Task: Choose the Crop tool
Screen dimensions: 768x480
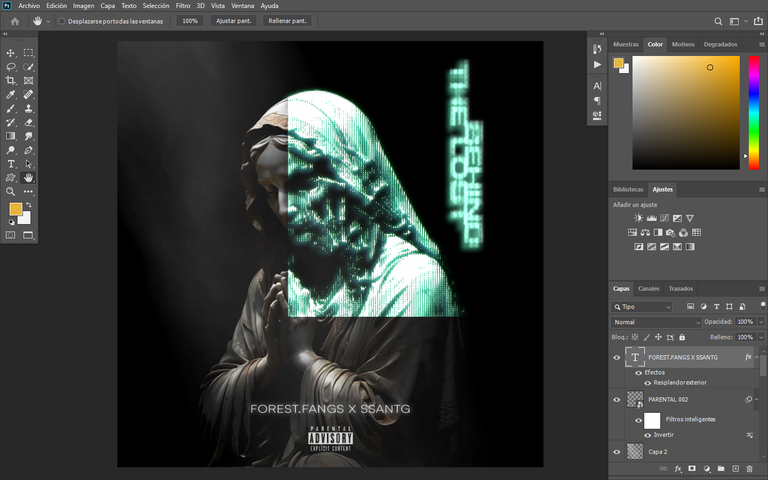Action: pos(11,81)
